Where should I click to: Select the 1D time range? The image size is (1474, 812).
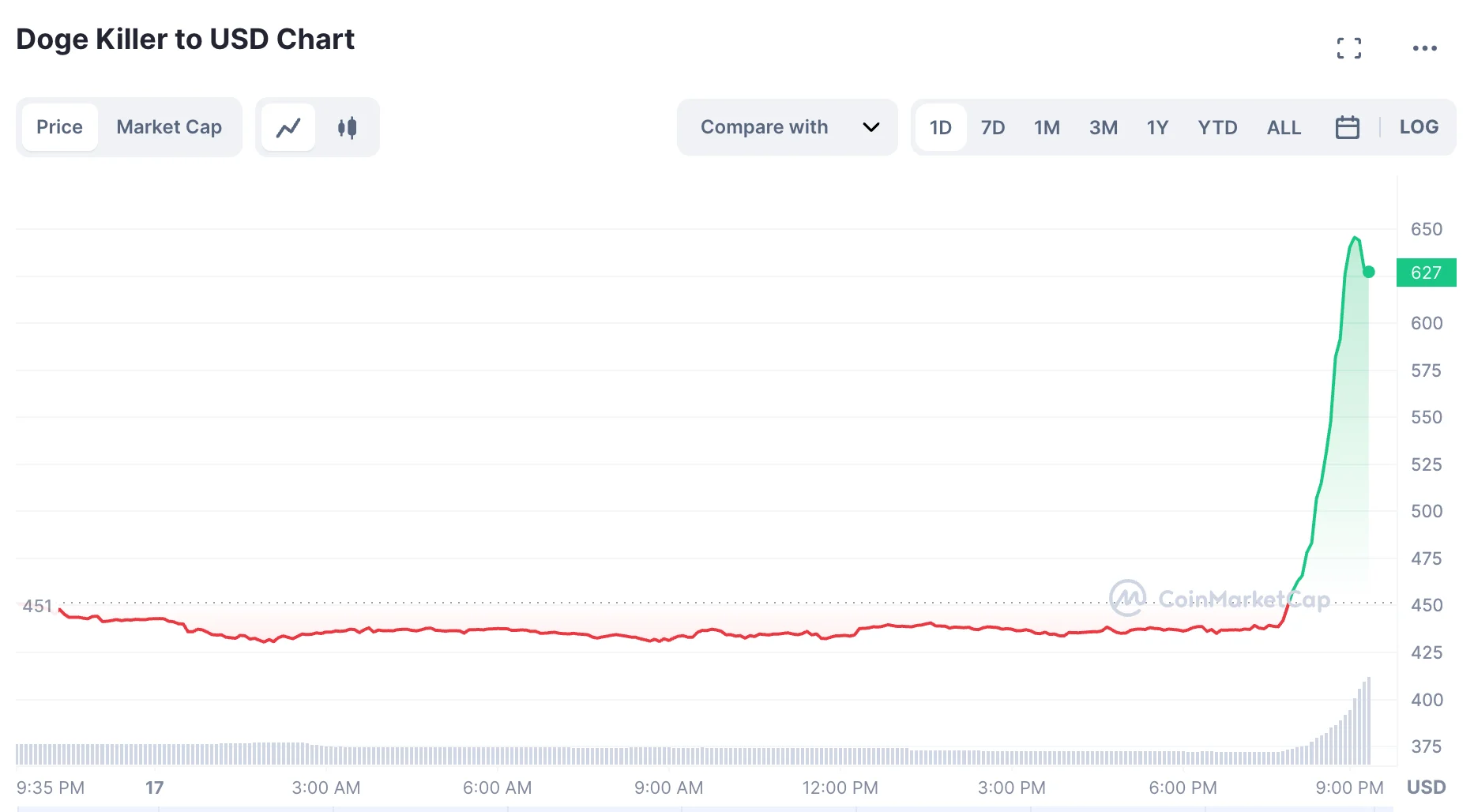pos(940,127)
